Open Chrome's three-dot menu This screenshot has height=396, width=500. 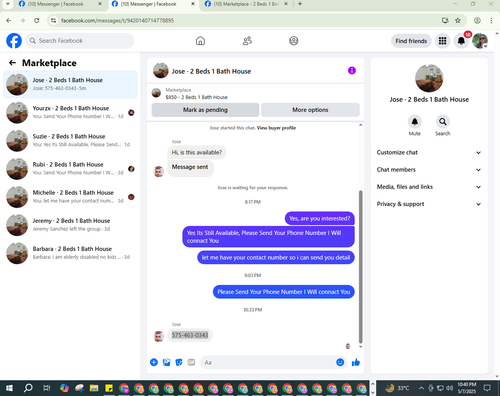coord(491,20)
